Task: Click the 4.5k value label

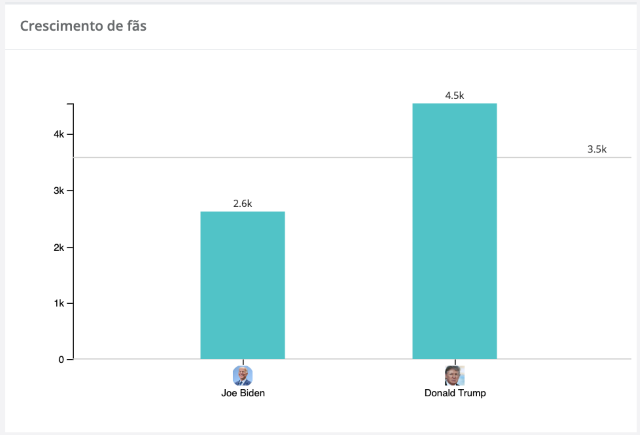Action: (x=454, y=95)
